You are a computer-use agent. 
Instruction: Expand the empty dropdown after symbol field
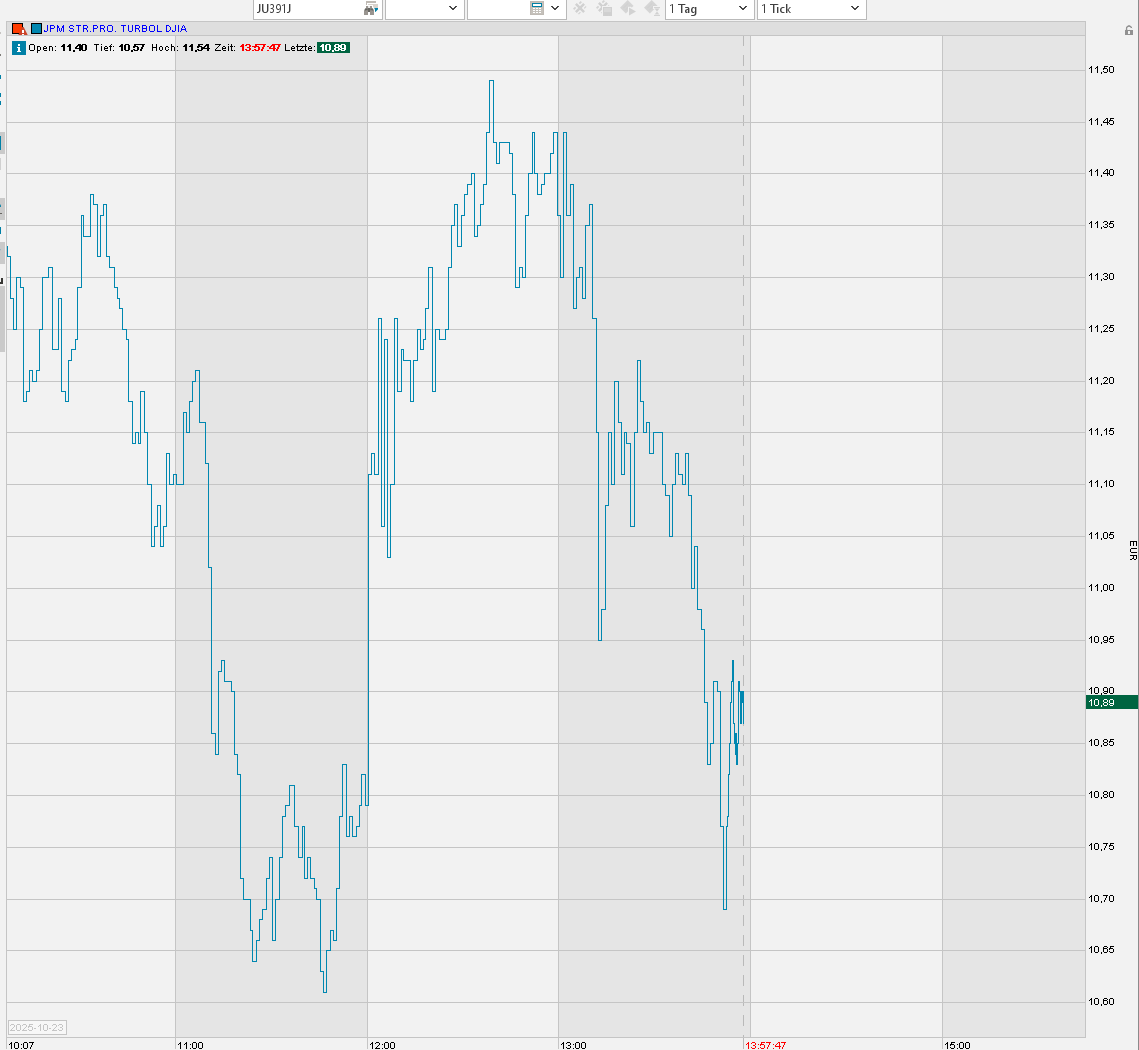tap(425, 9)
